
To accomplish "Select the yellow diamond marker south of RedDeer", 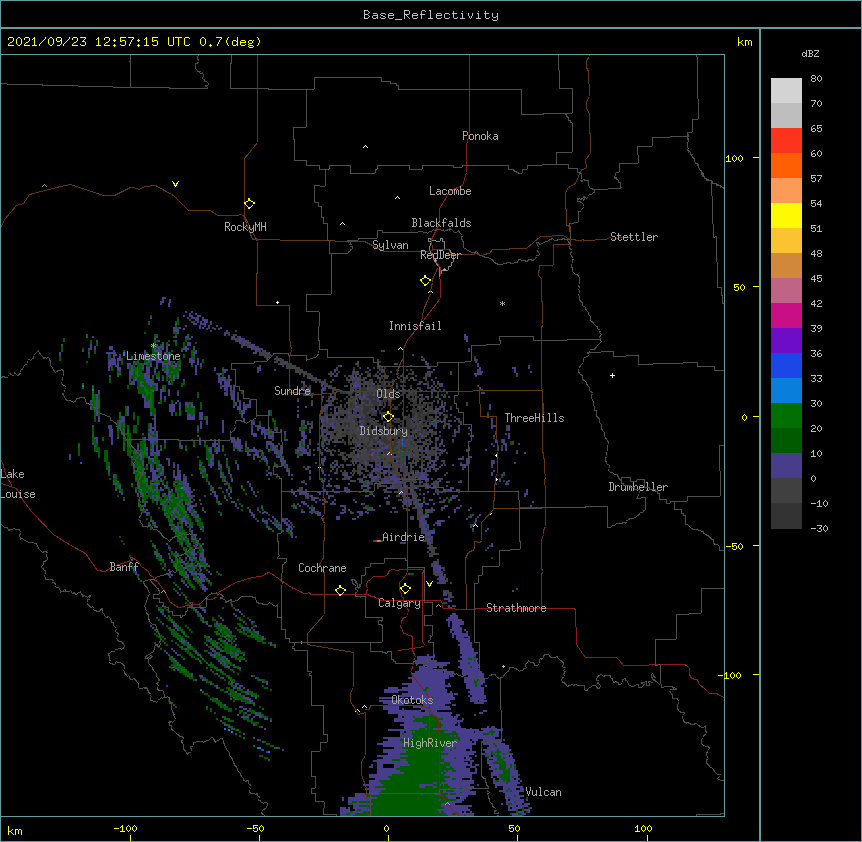I will (x=426, y=281).
